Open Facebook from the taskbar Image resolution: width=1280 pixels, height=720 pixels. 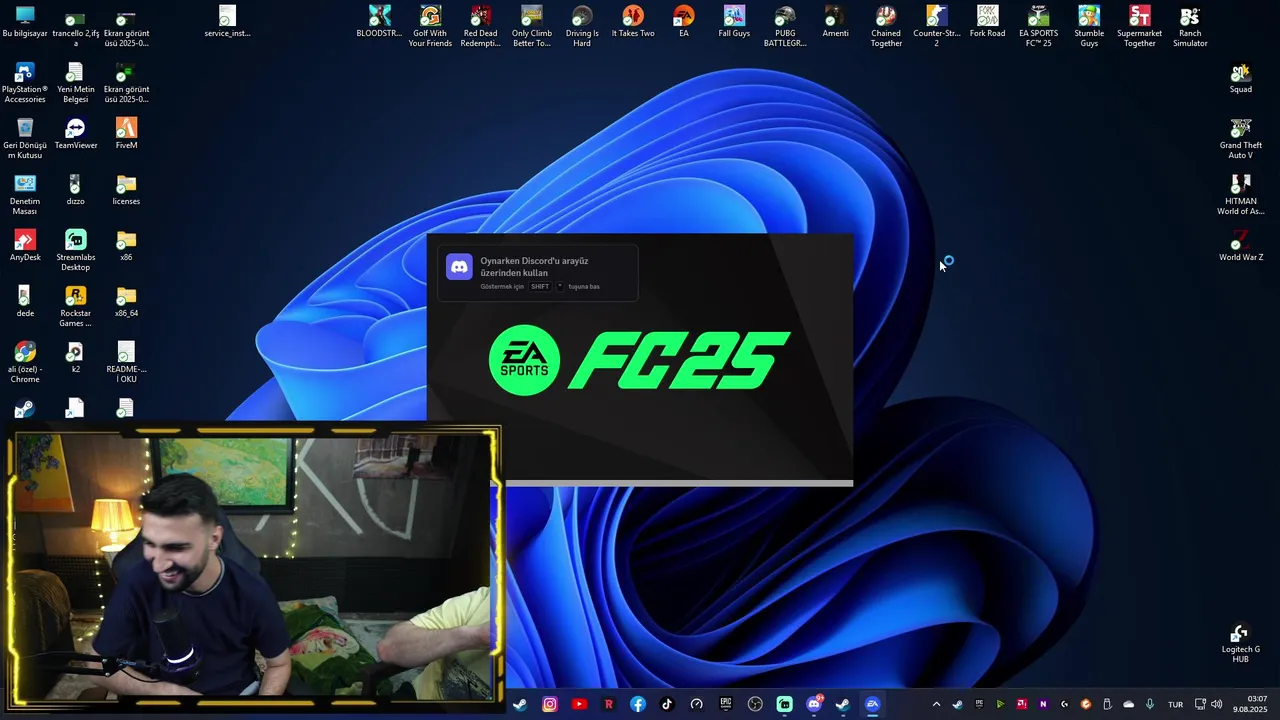pyautogui.click(x=638, y=704)
